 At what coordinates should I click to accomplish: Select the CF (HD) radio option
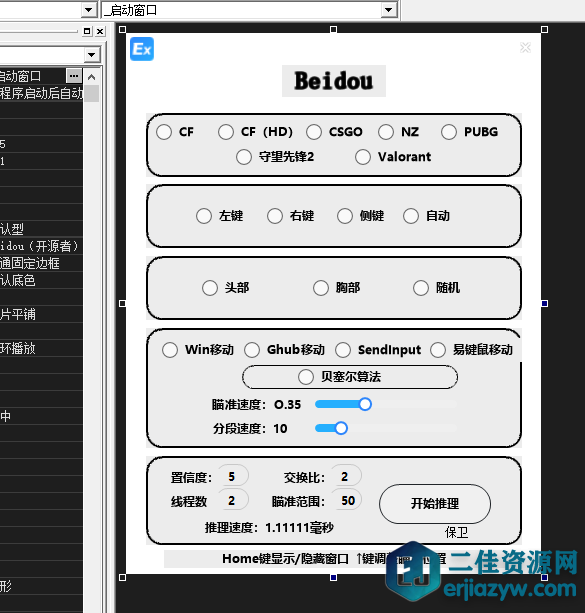point(226,132)
